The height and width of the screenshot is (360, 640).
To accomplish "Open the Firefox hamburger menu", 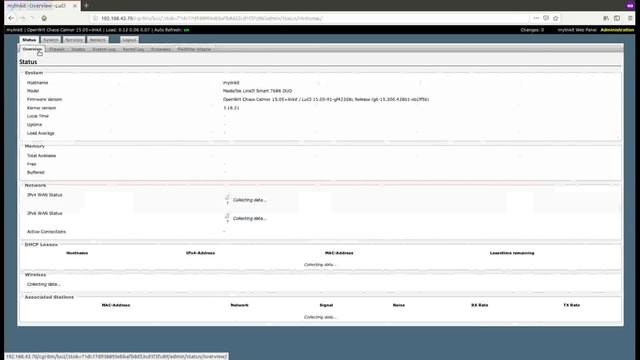I will pyautogui.click(x=631, y=18).
